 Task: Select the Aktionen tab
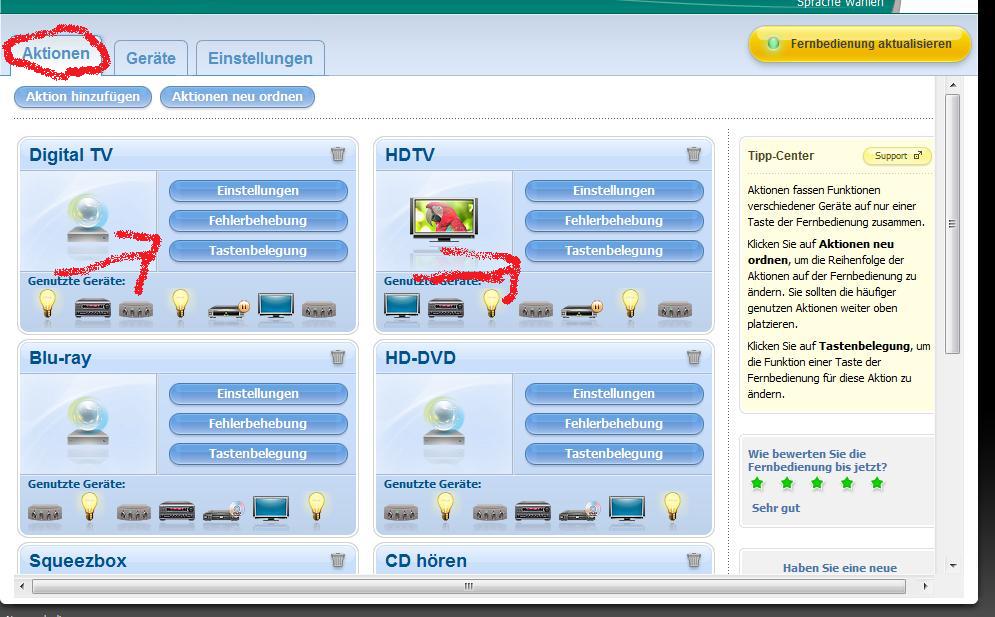56,54
